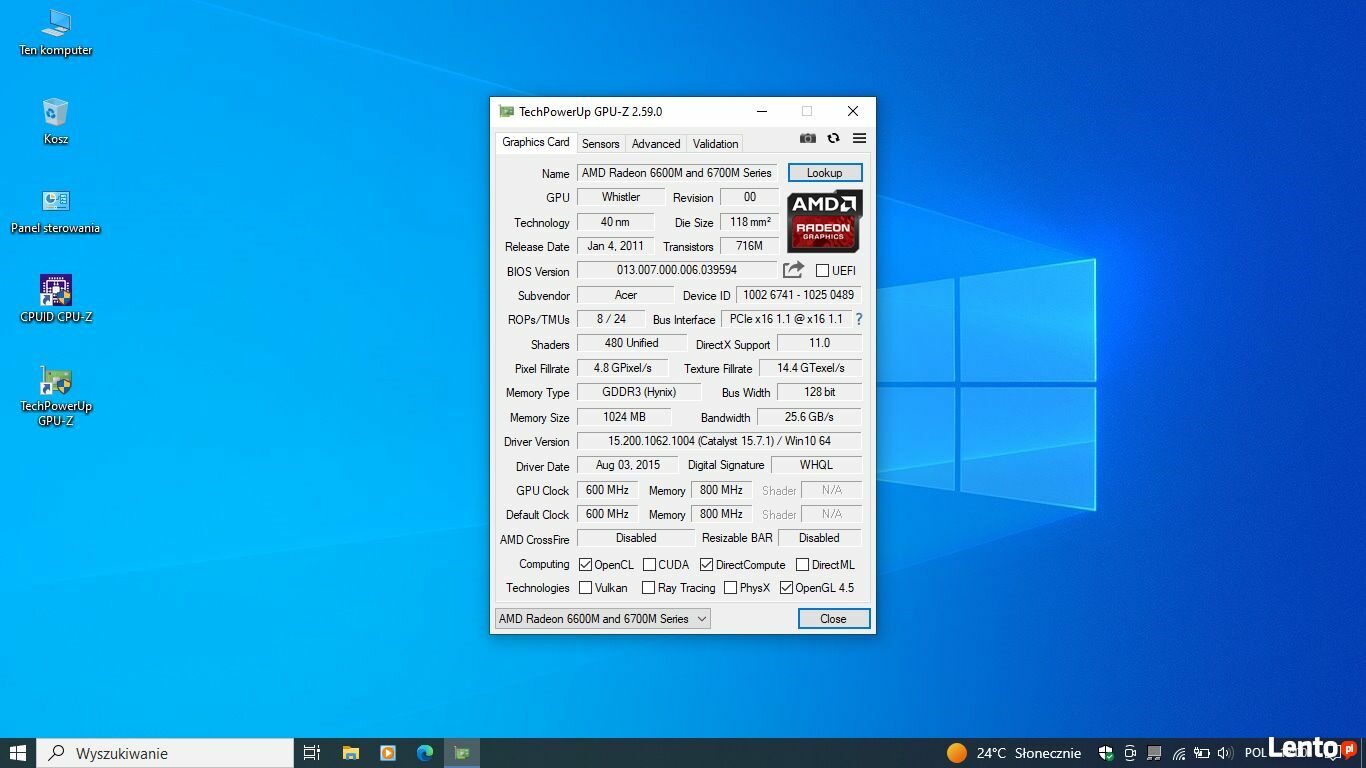Click the GPU Name field
Screen dimensions: 1366x768
[677, 173]
